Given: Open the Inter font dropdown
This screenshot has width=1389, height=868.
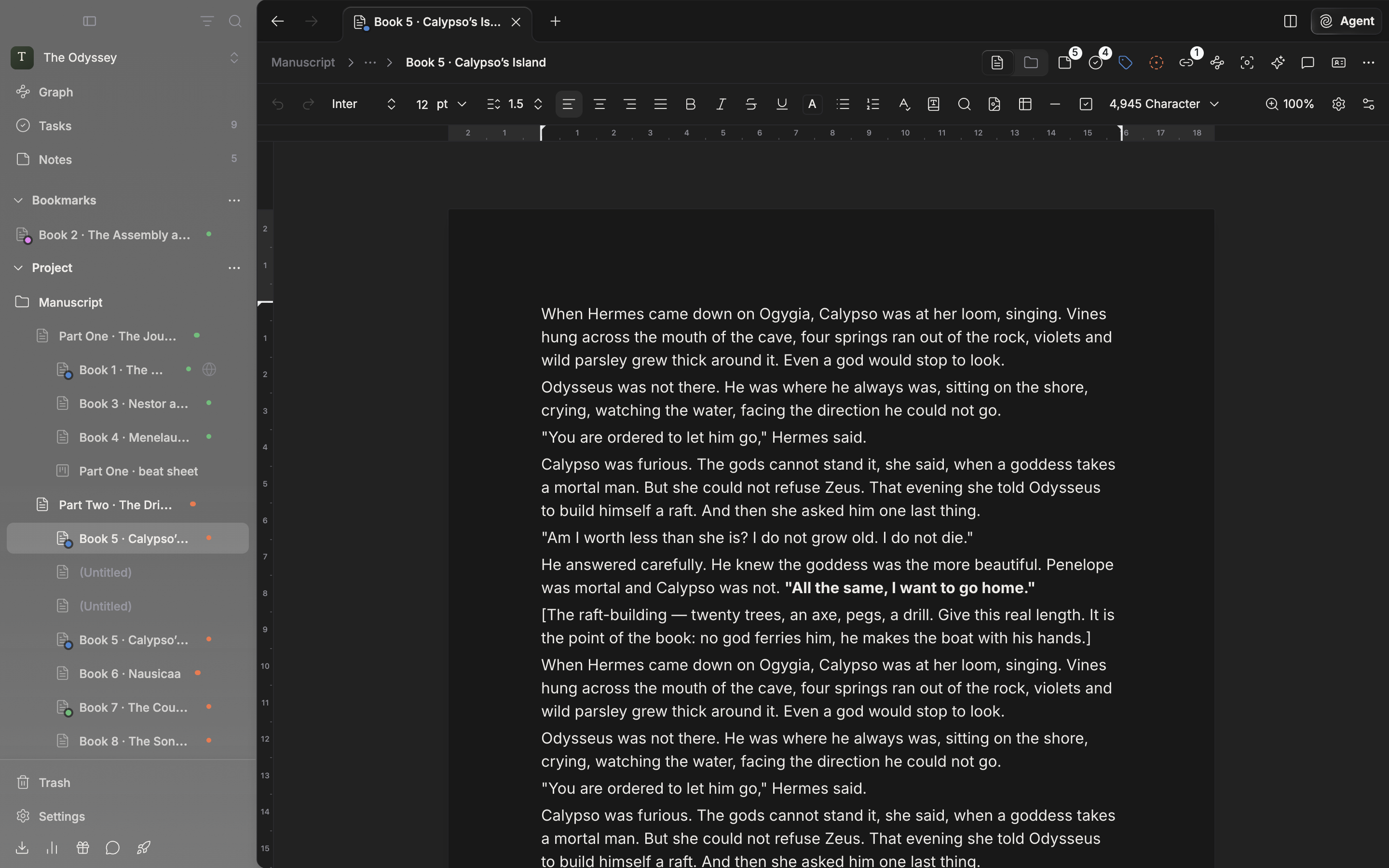Looking at the screenshot, I should pyautogui.click(x=364, y=104).
